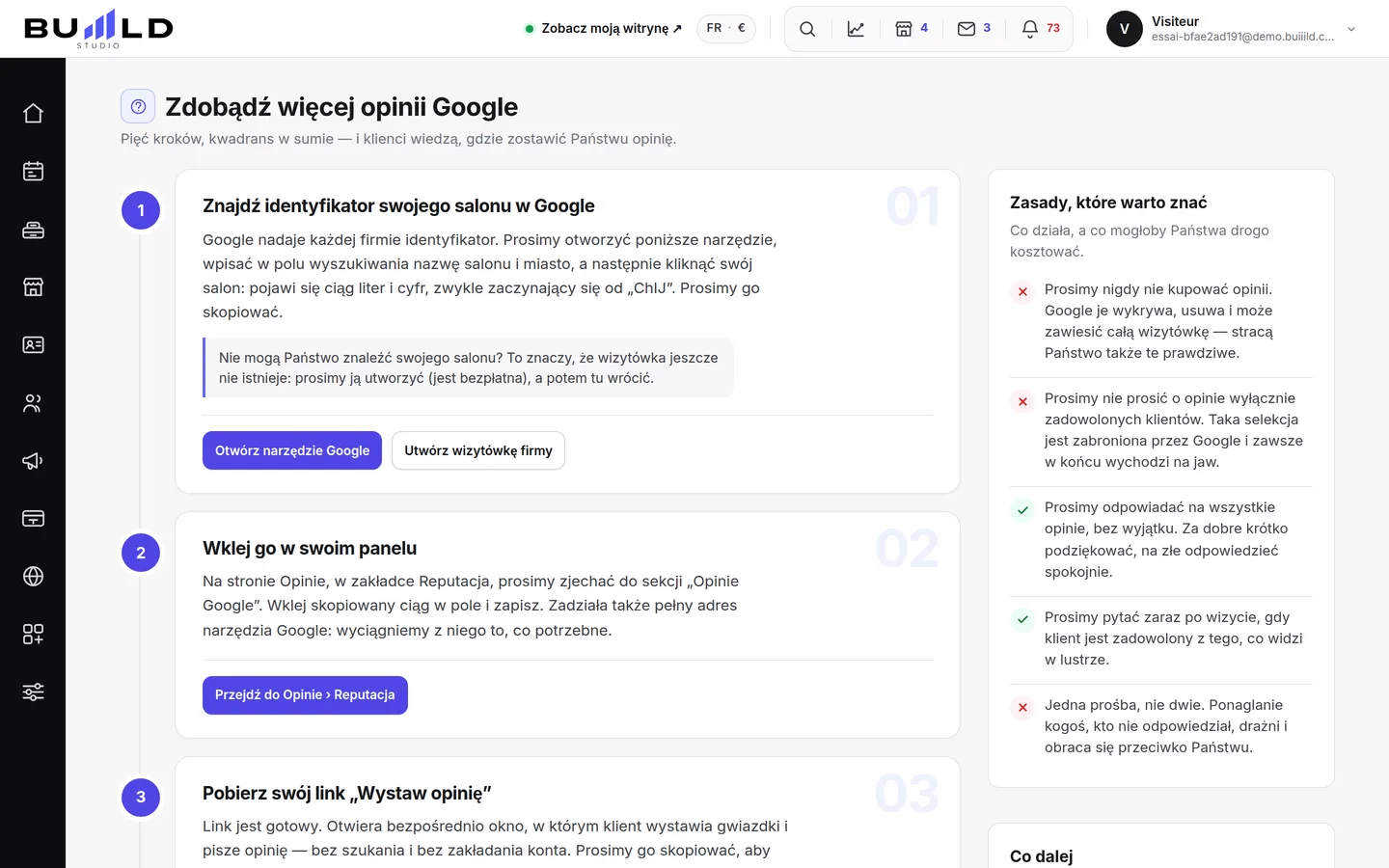Click rule Prosimy nigdy nie kupować opinii
1389x868 pixels.
click(1161, 321)
